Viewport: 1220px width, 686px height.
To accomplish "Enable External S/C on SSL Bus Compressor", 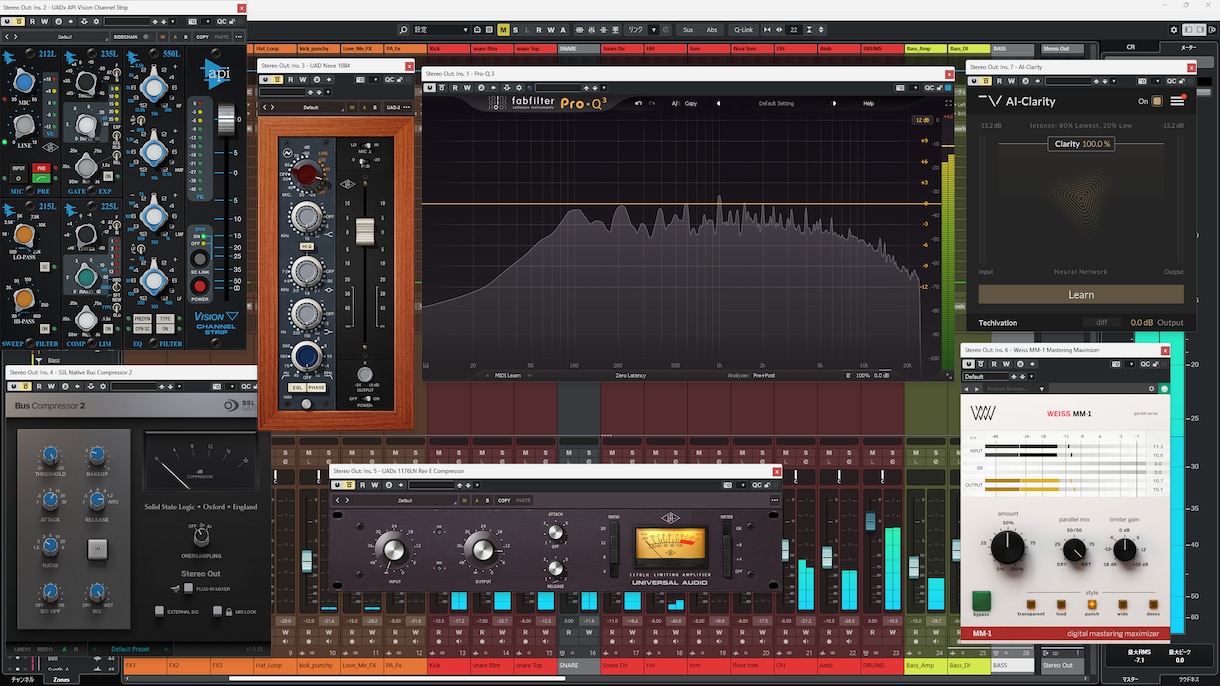I will click(x=159, y=611).
